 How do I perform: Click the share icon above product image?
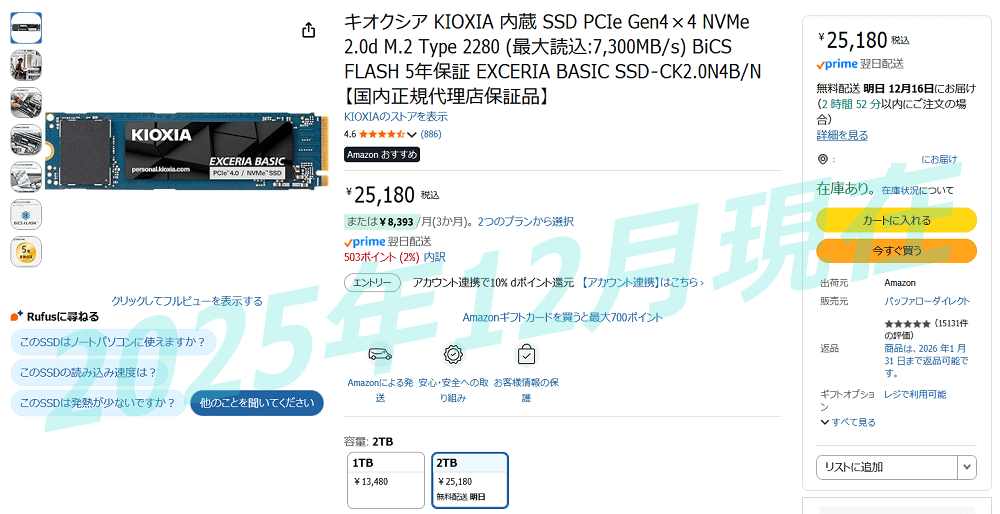(x=309, y=30)
